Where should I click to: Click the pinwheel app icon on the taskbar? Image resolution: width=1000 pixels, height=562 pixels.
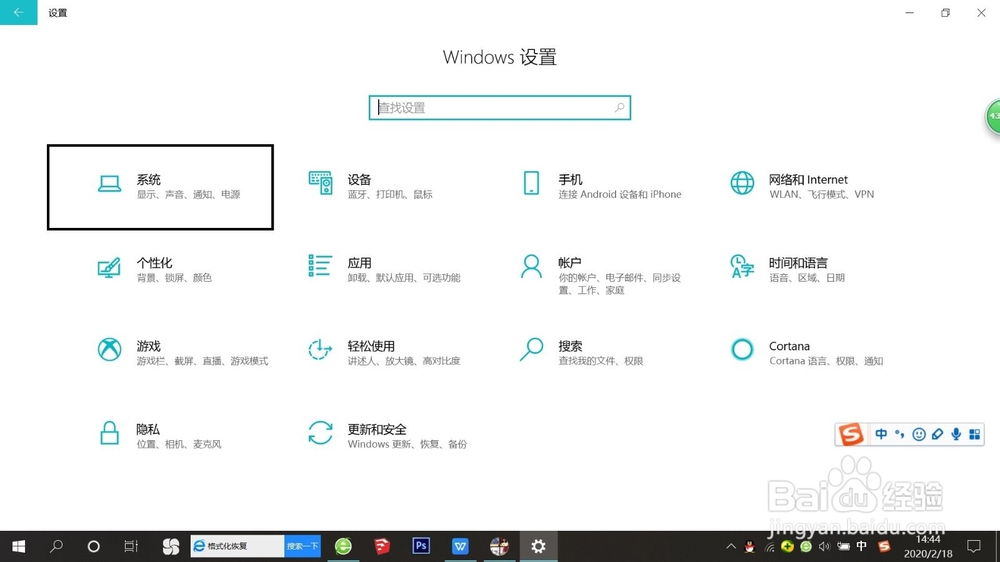point(170,546)
